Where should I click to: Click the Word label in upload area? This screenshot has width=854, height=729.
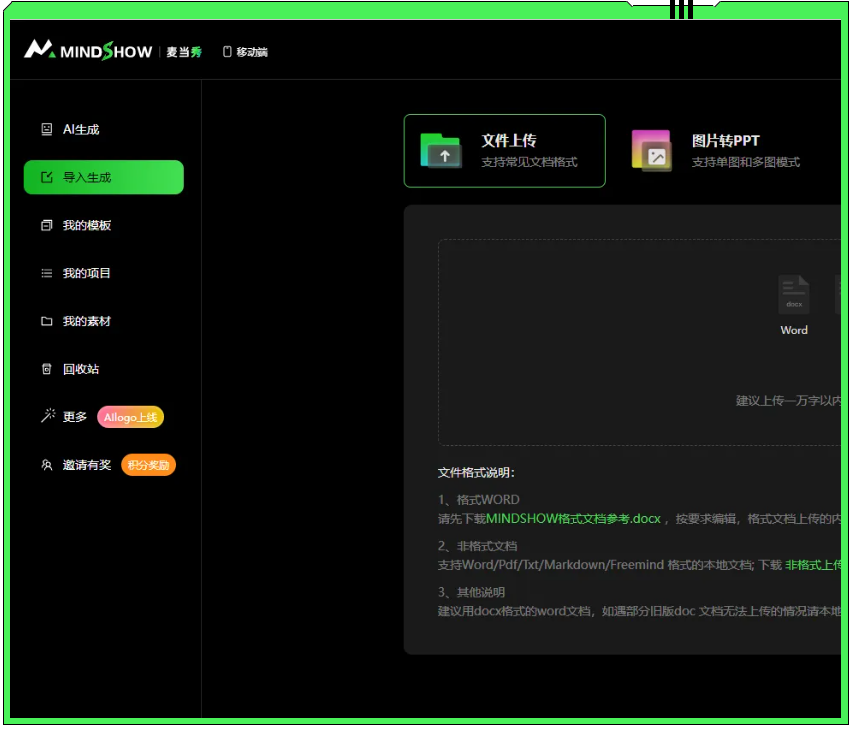click(x=794, y=330)
